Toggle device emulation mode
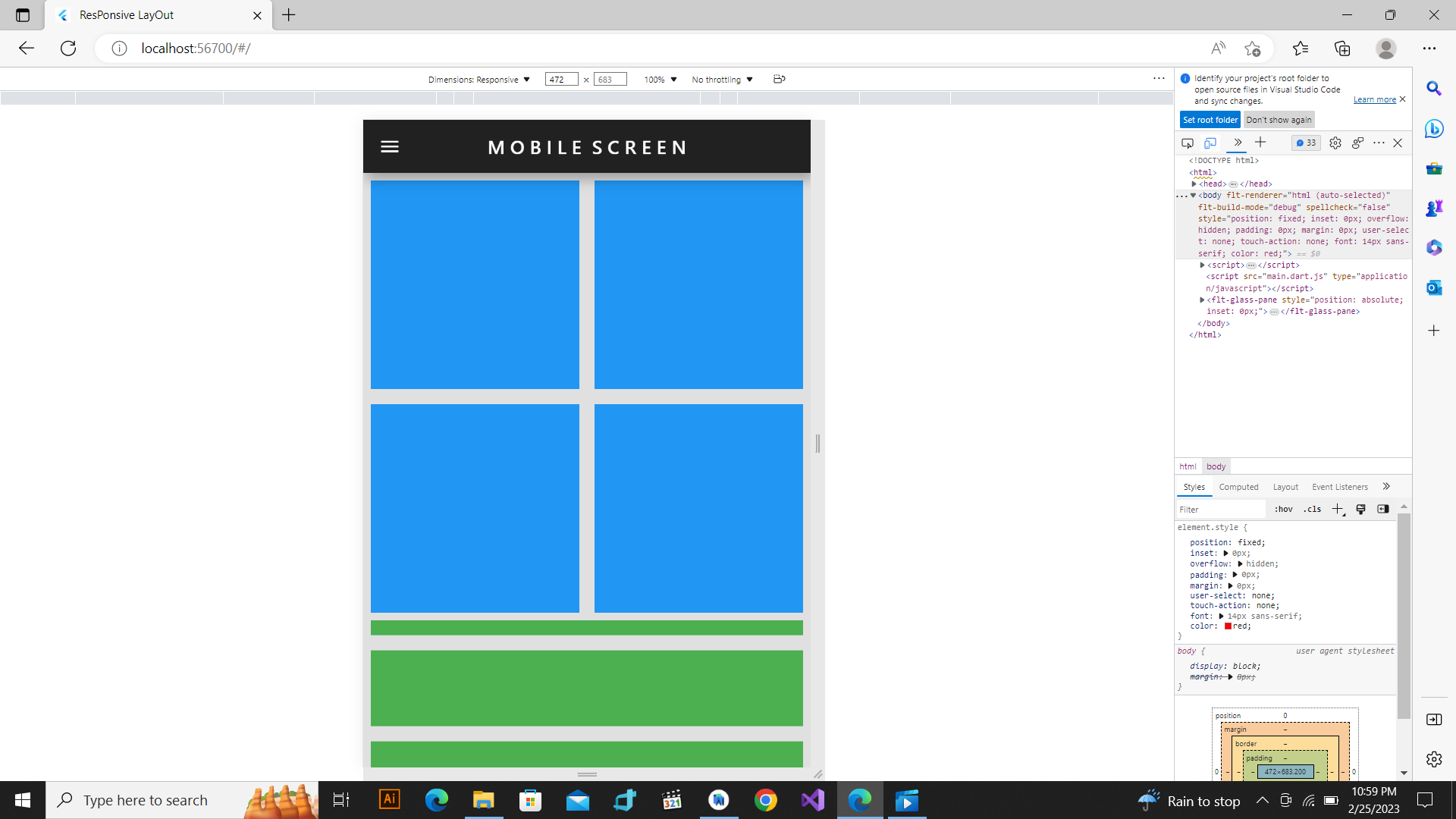 pos(1210,143)
